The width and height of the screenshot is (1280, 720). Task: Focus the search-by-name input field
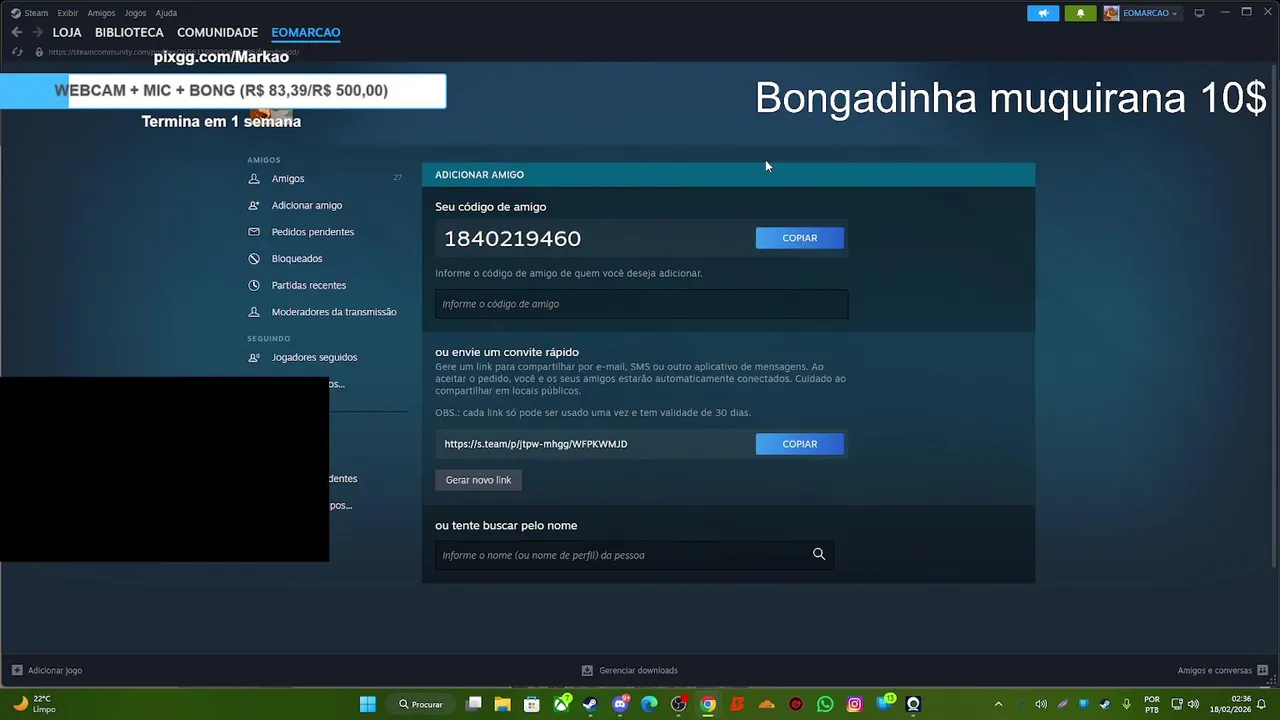(x=634, y=555)
